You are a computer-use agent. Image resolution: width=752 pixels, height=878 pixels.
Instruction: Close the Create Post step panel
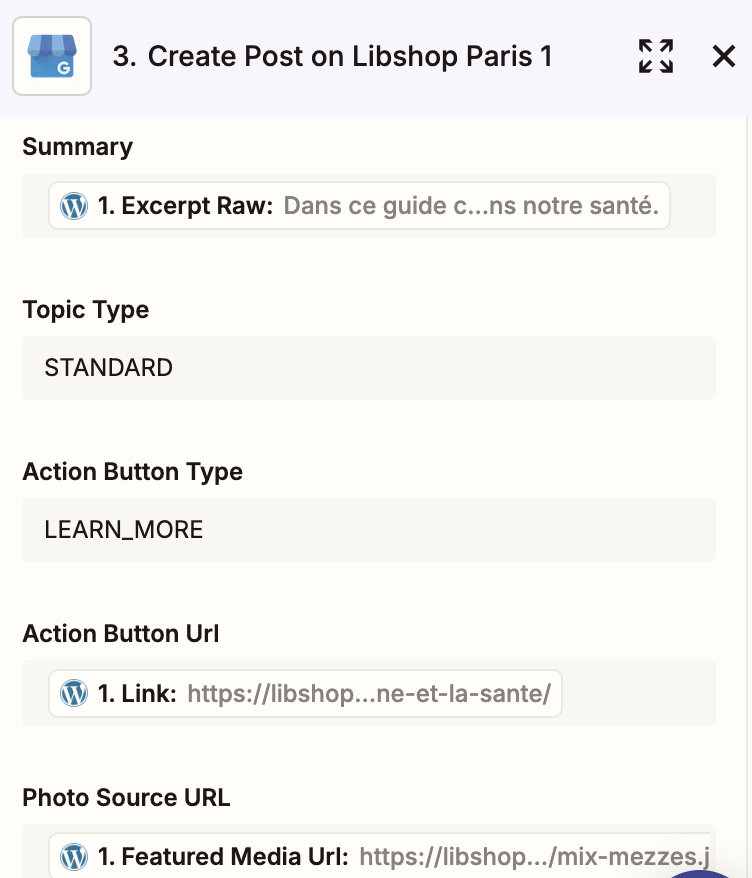723,56
